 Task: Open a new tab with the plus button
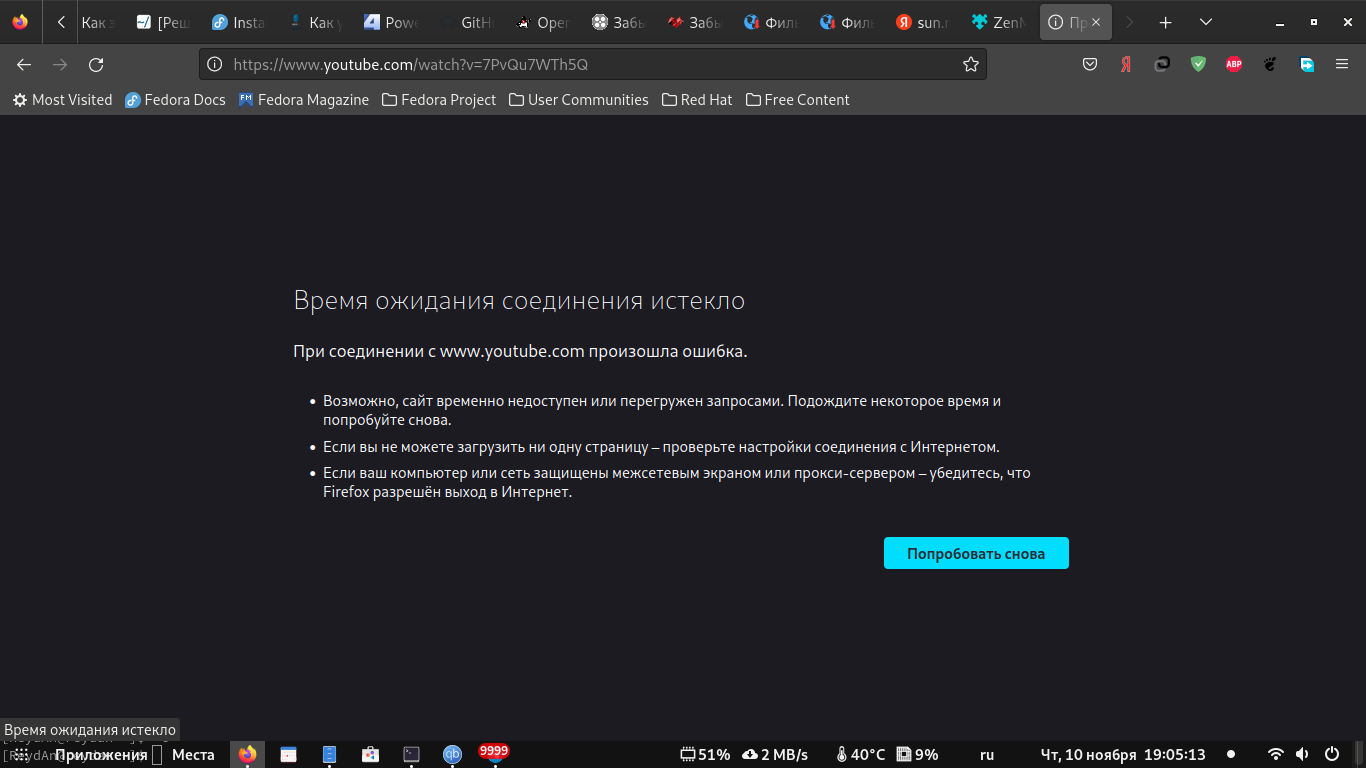click(x=1165, y=22)
